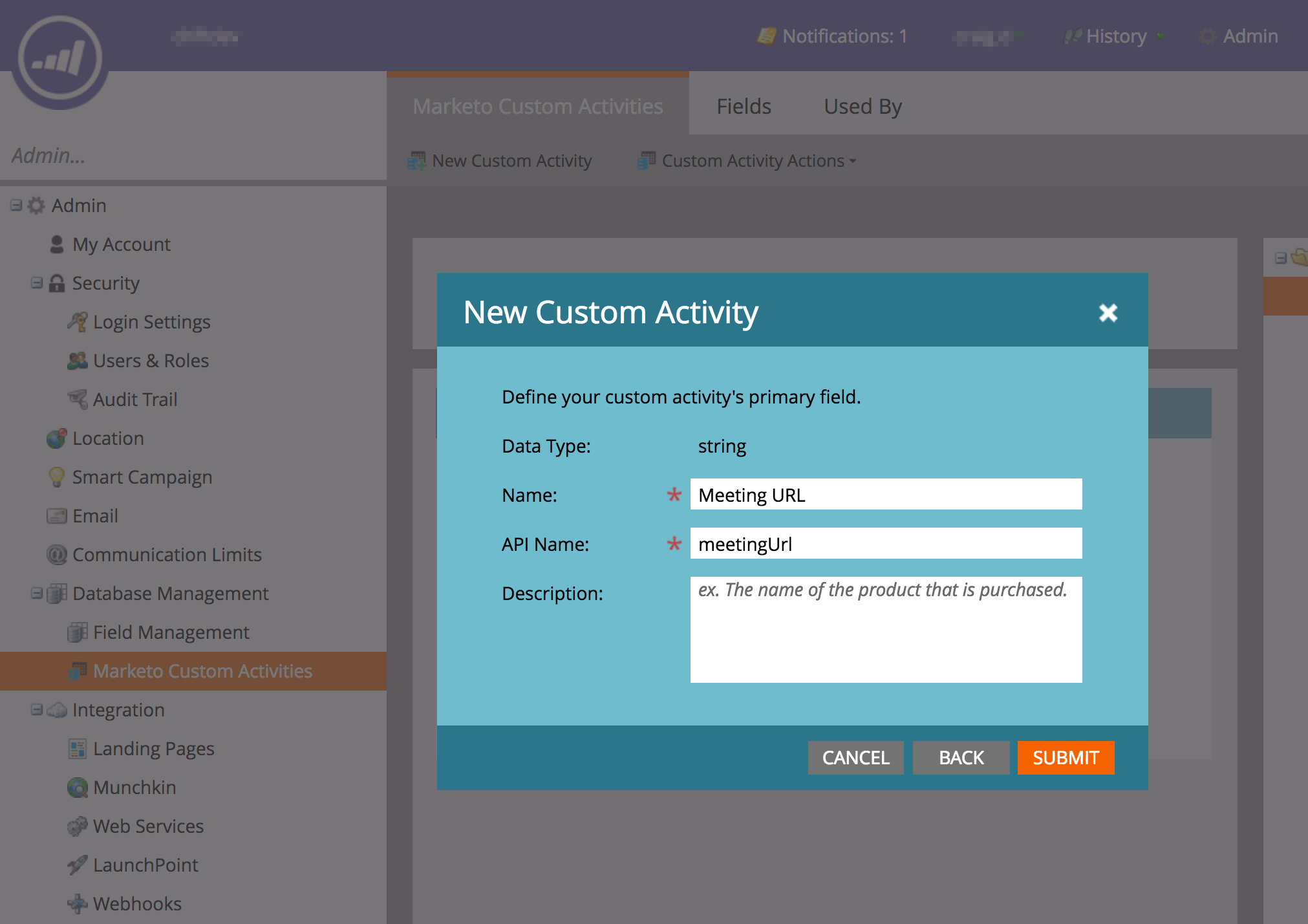Select Smart Campaign tree item
Viewport: 1308px width, 924px height.
142,477
